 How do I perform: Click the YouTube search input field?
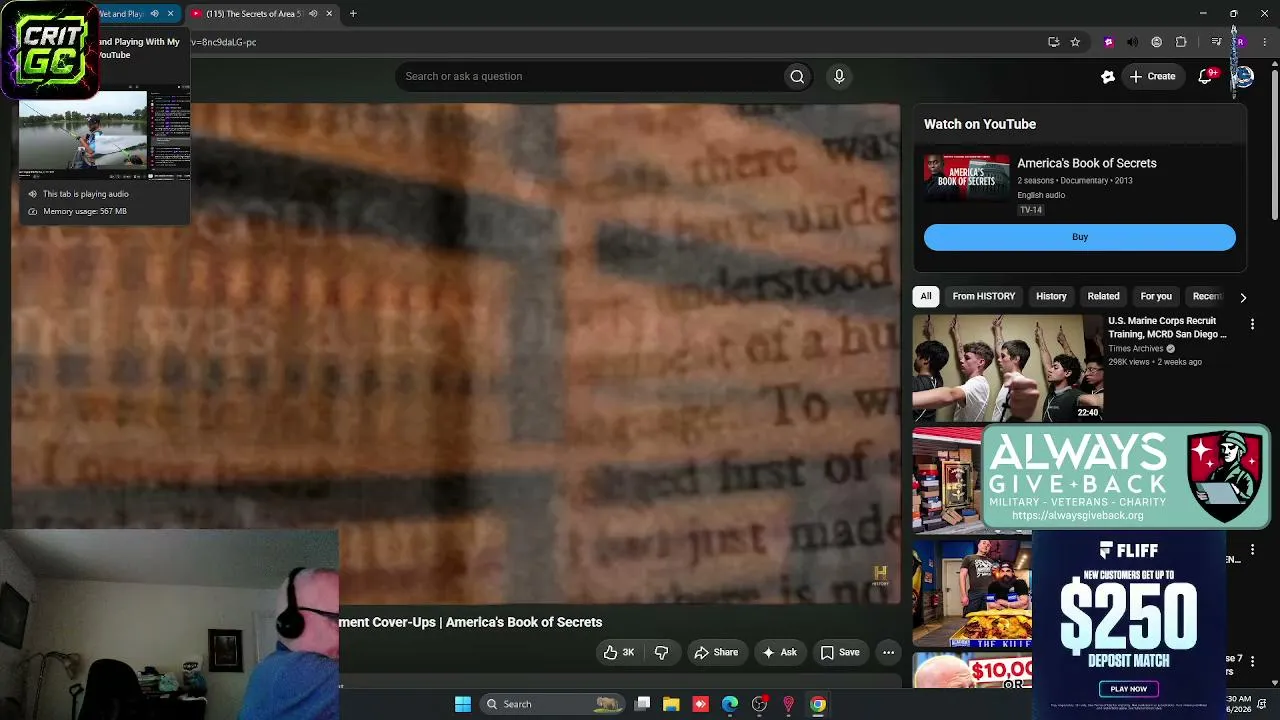click(590, 76)
